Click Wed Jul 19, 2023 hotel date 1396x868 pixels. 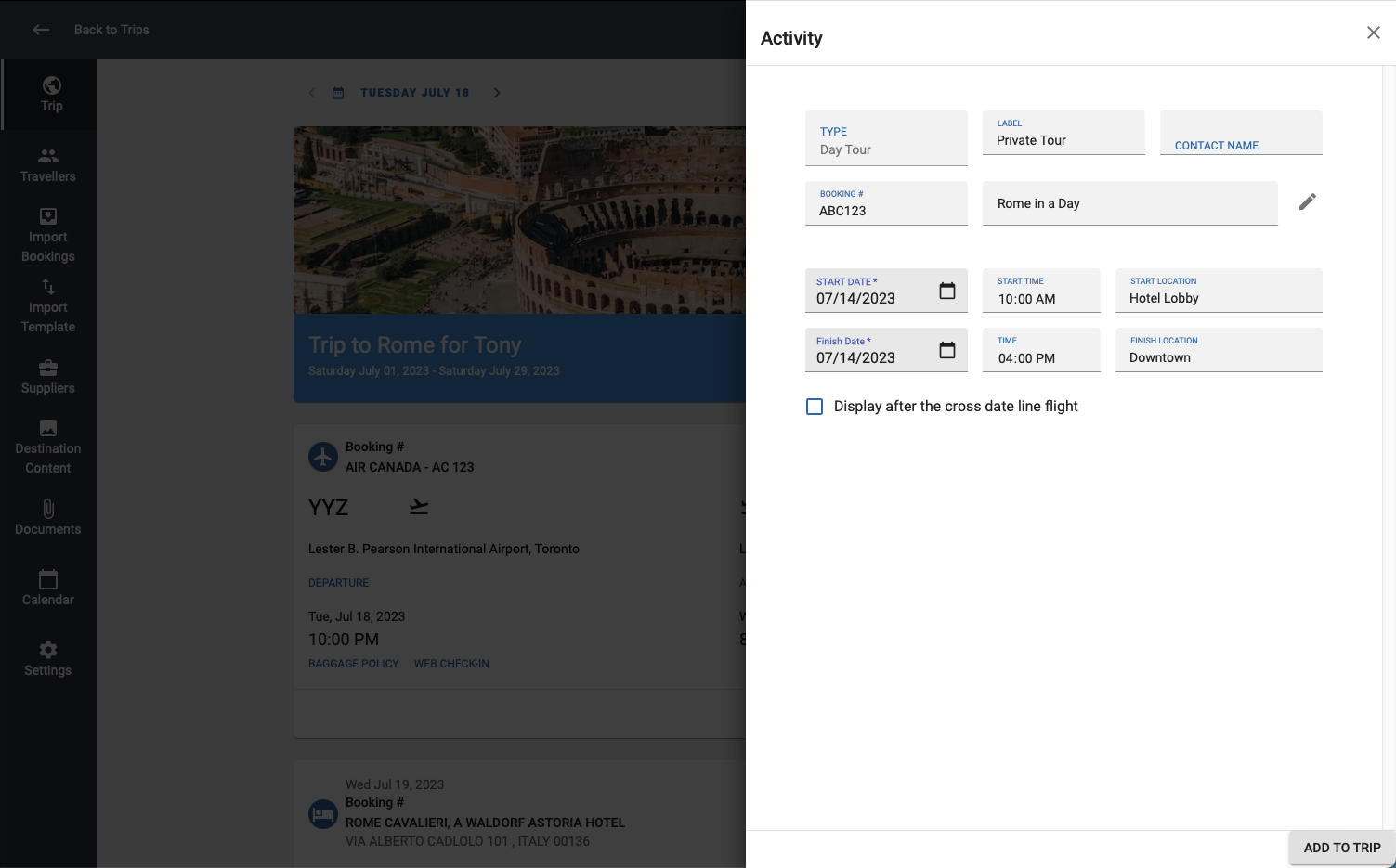[x=395, y=784]
